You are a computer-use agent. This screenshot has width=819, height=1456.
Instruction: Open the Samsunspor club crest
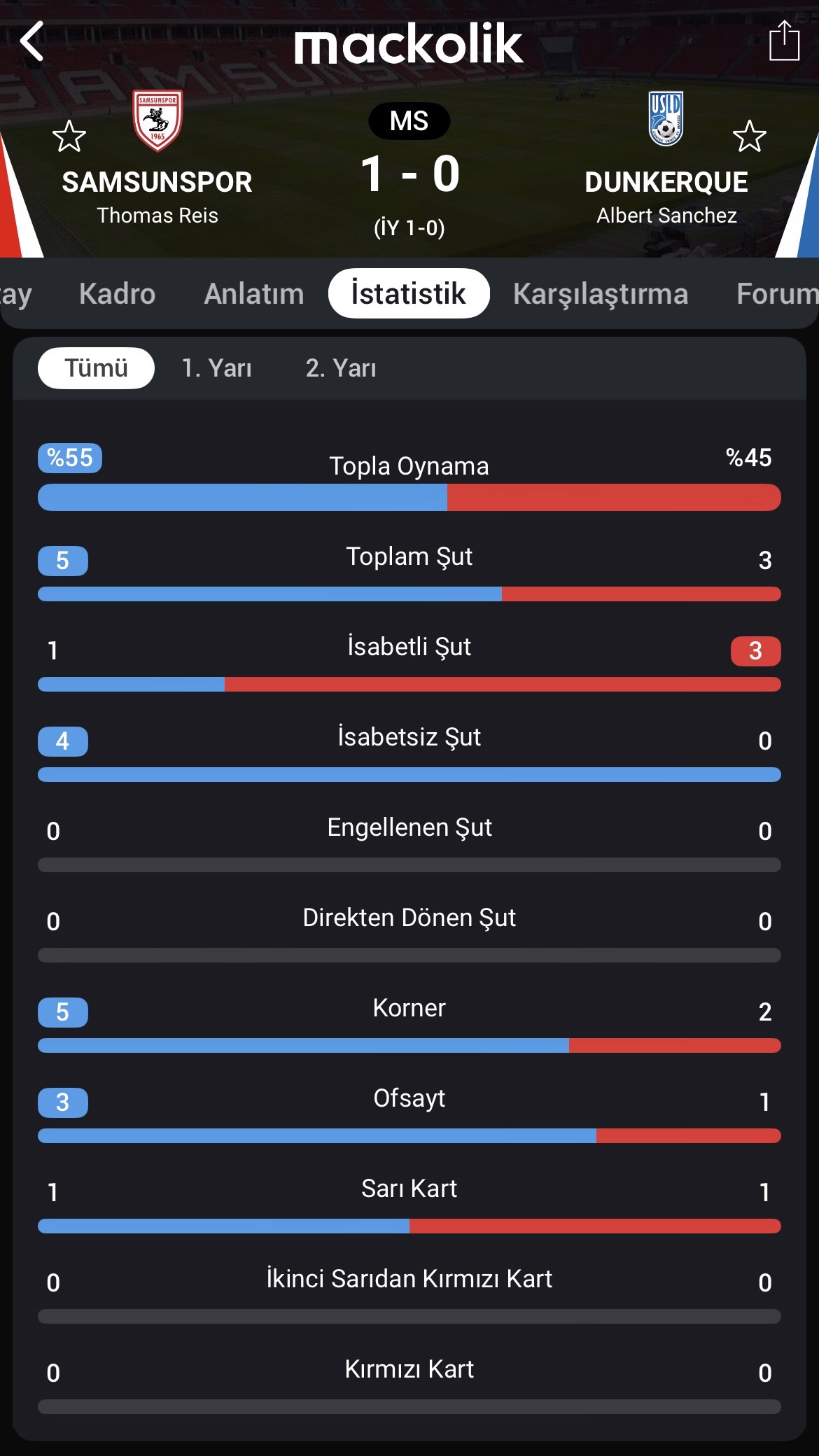coord(157,120)
